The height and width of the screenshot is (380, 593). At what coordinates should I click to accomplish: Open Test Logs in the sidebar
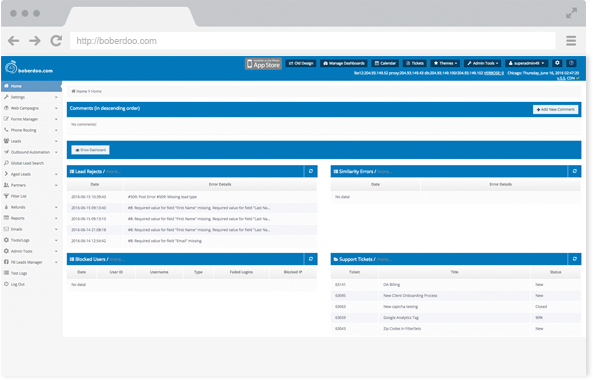[31, 273]
